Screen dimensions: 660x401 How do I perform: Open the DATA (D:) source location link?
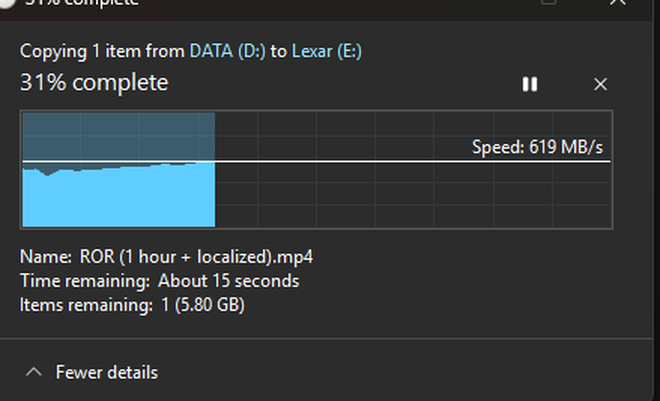[227, 51]
